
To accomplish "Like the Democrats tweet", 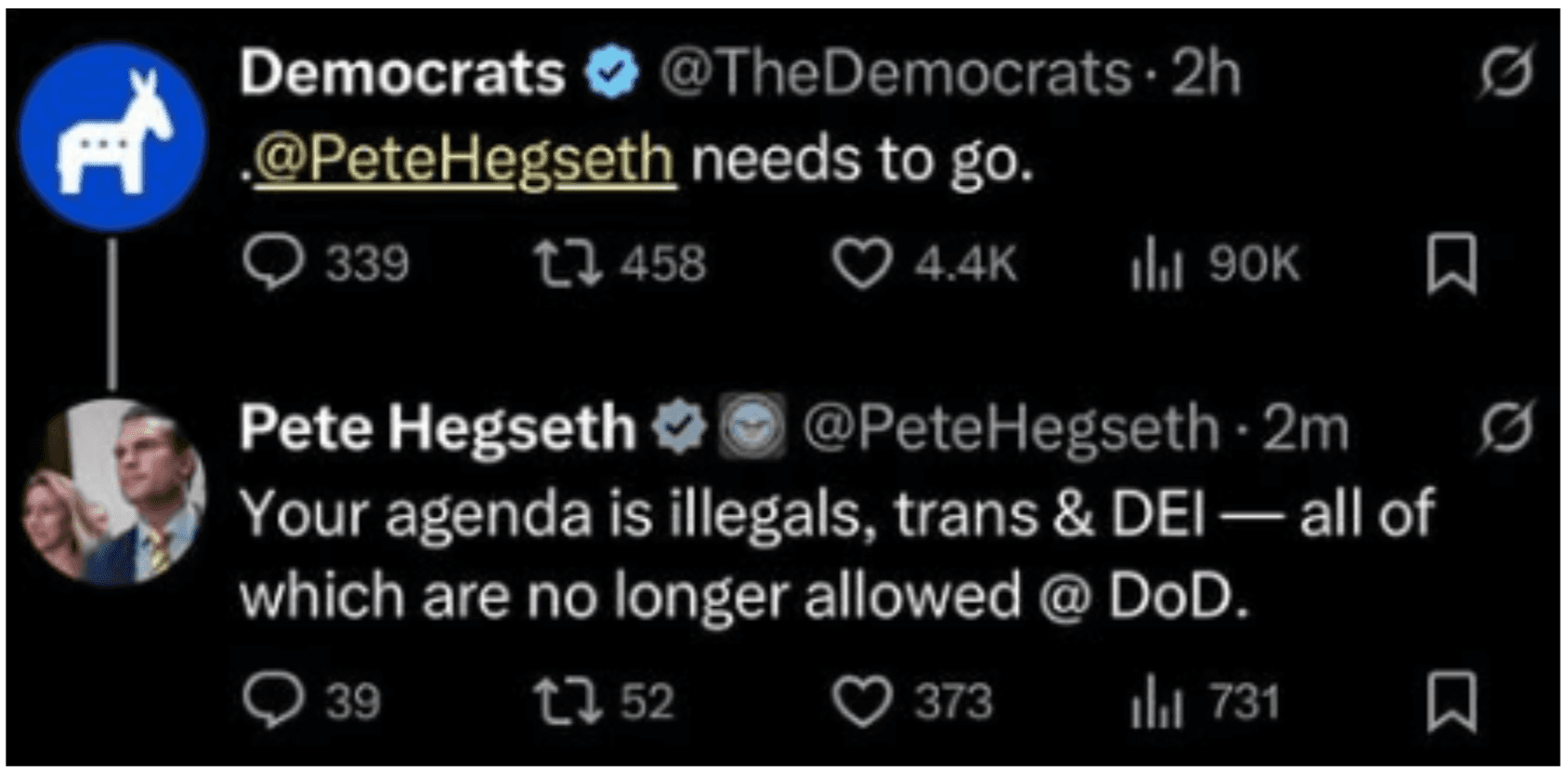I will tap(860, 264).
